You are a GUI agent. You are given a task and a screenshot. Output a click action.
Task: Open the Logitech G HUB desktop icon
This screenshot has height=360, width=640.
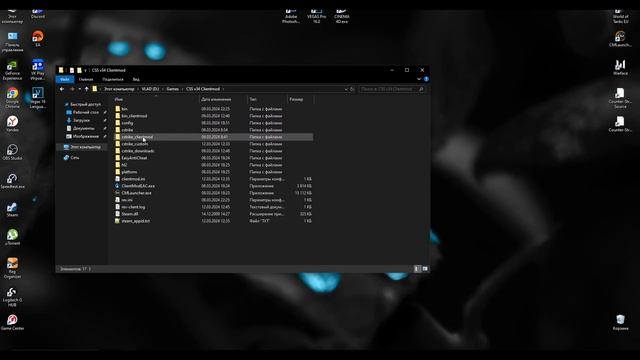(12, 296)
